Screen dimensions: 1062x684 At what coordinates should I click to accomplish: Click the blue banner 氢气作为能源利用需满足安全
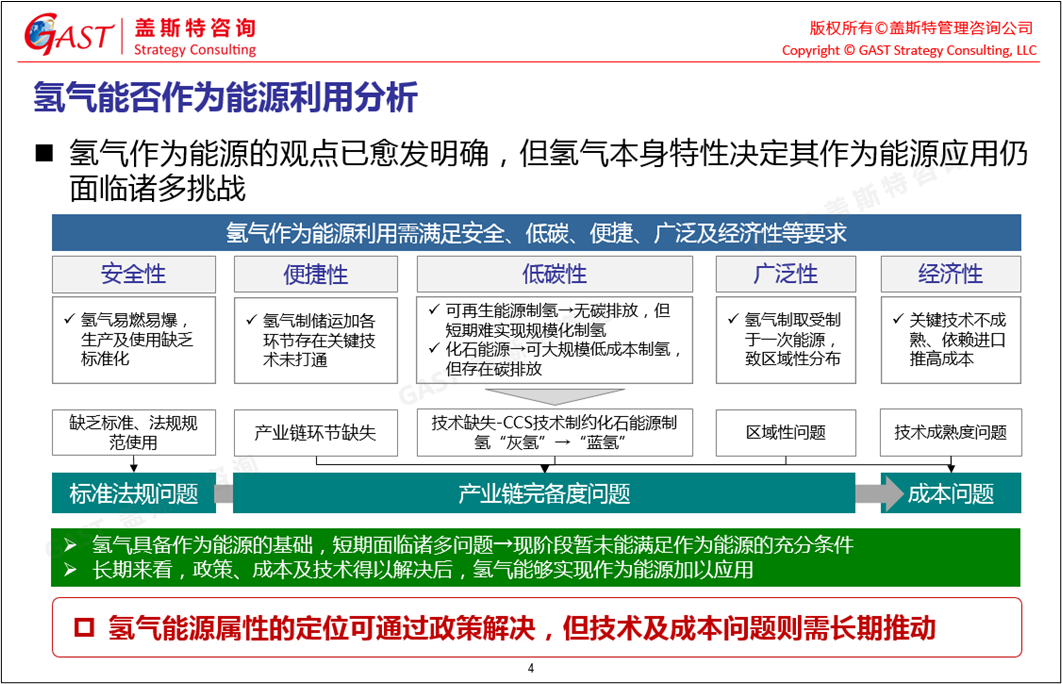coord(536,233)
